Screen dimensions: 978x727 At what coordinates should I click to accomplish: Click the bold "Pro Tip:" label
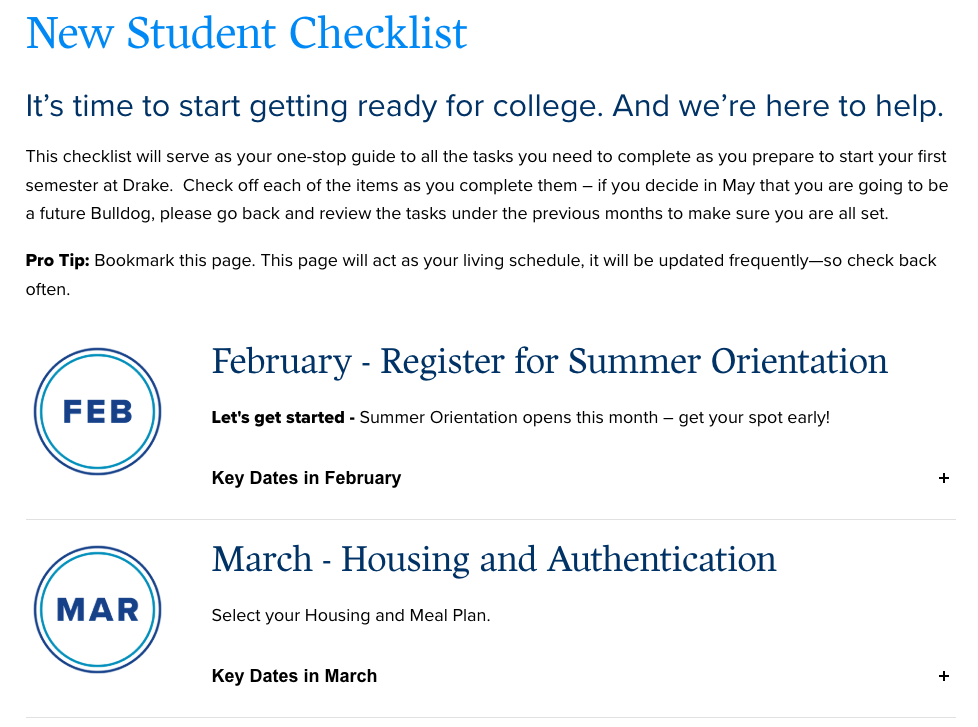pyautogui.click(x=57, y=261)
